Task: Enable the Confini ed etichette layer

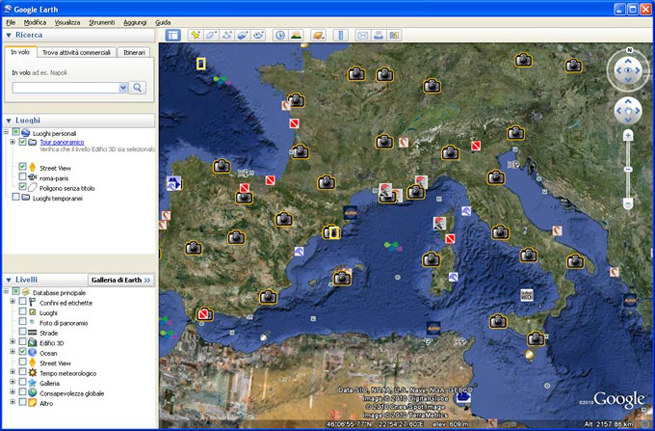Action: click(x=23, y=302)
